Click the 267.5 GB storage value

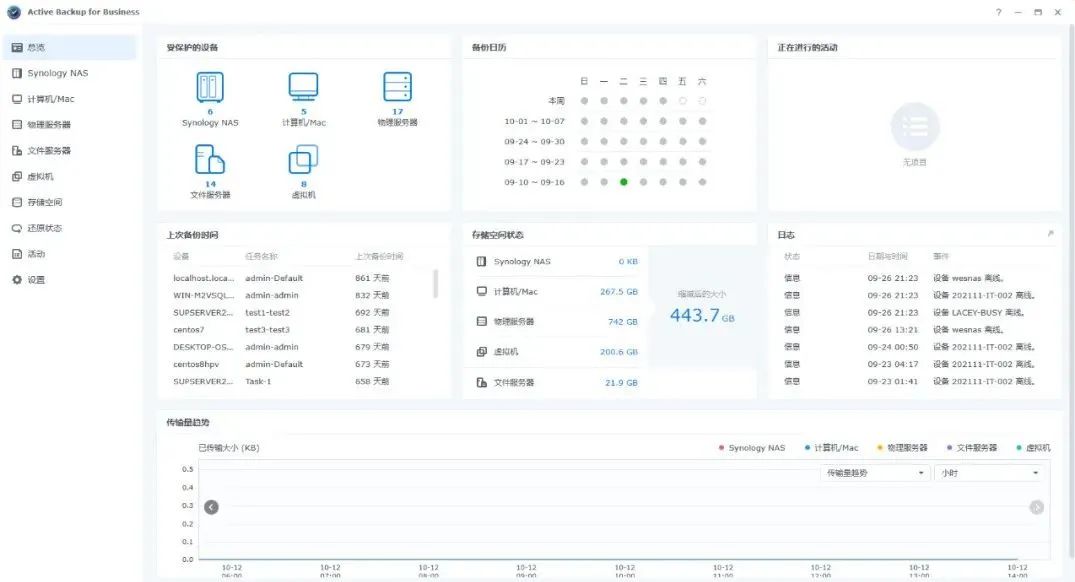(x=618, y=291)
